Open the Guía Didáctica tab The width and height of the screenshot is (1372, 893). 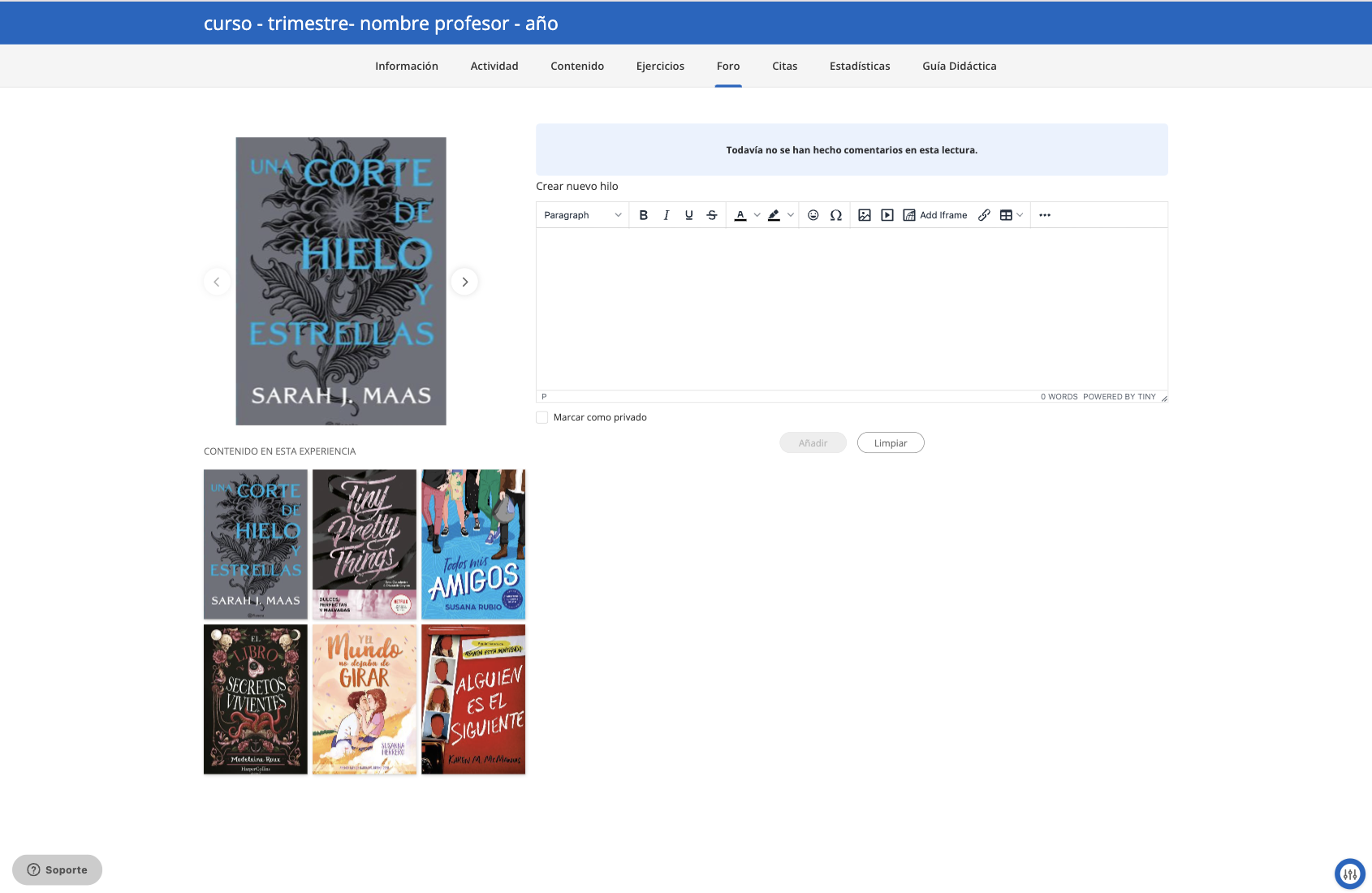pyautogui.click(x=960, y=66)
